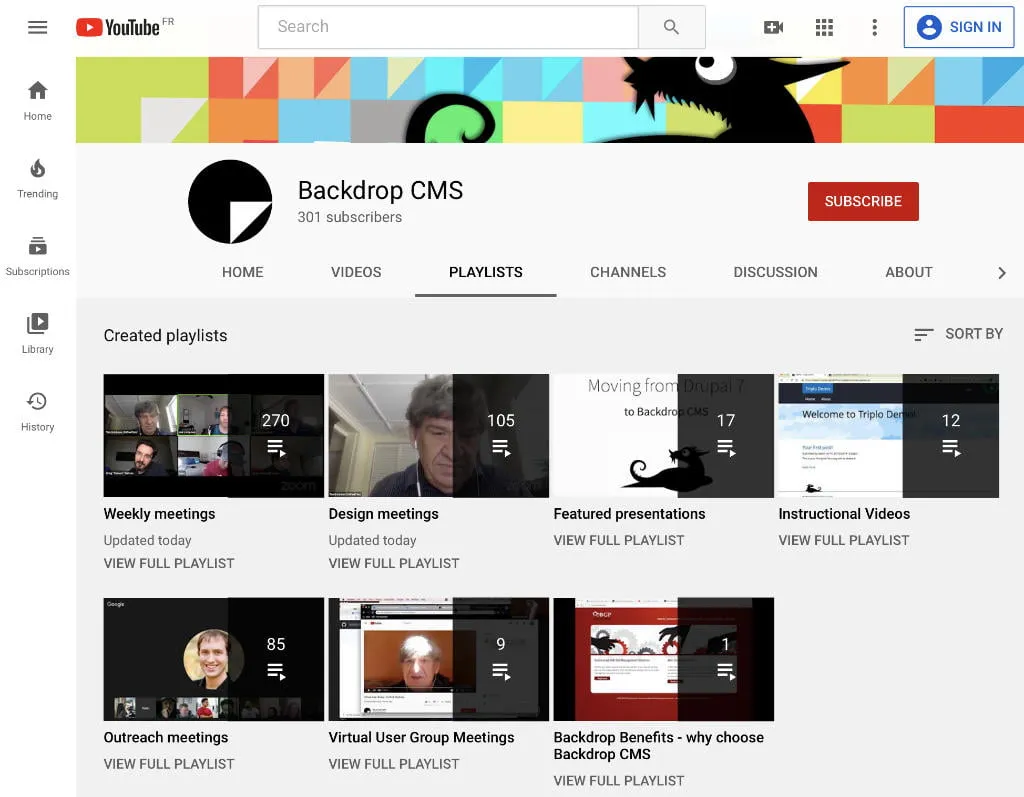This screenshot has height=797, width=1024.
Task: Open the YouTube apps grid icon
Action: 824,27
